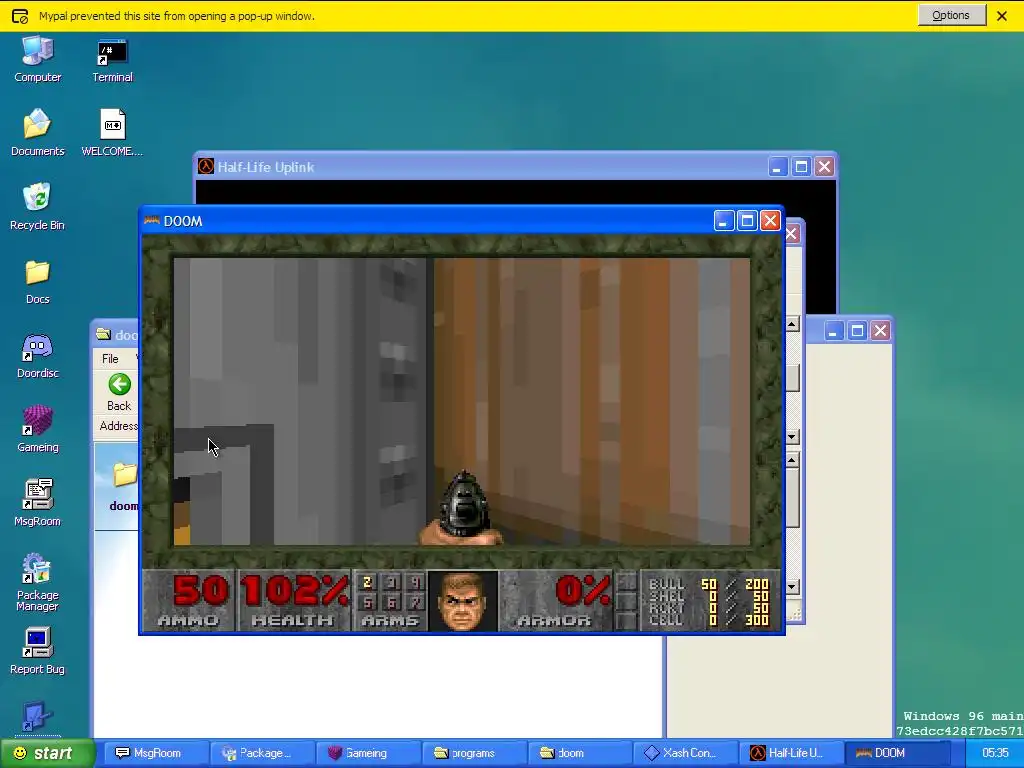Maximize the blank window behind DOOM on right
The image size is (1024, 768).
tap(857, 331)
